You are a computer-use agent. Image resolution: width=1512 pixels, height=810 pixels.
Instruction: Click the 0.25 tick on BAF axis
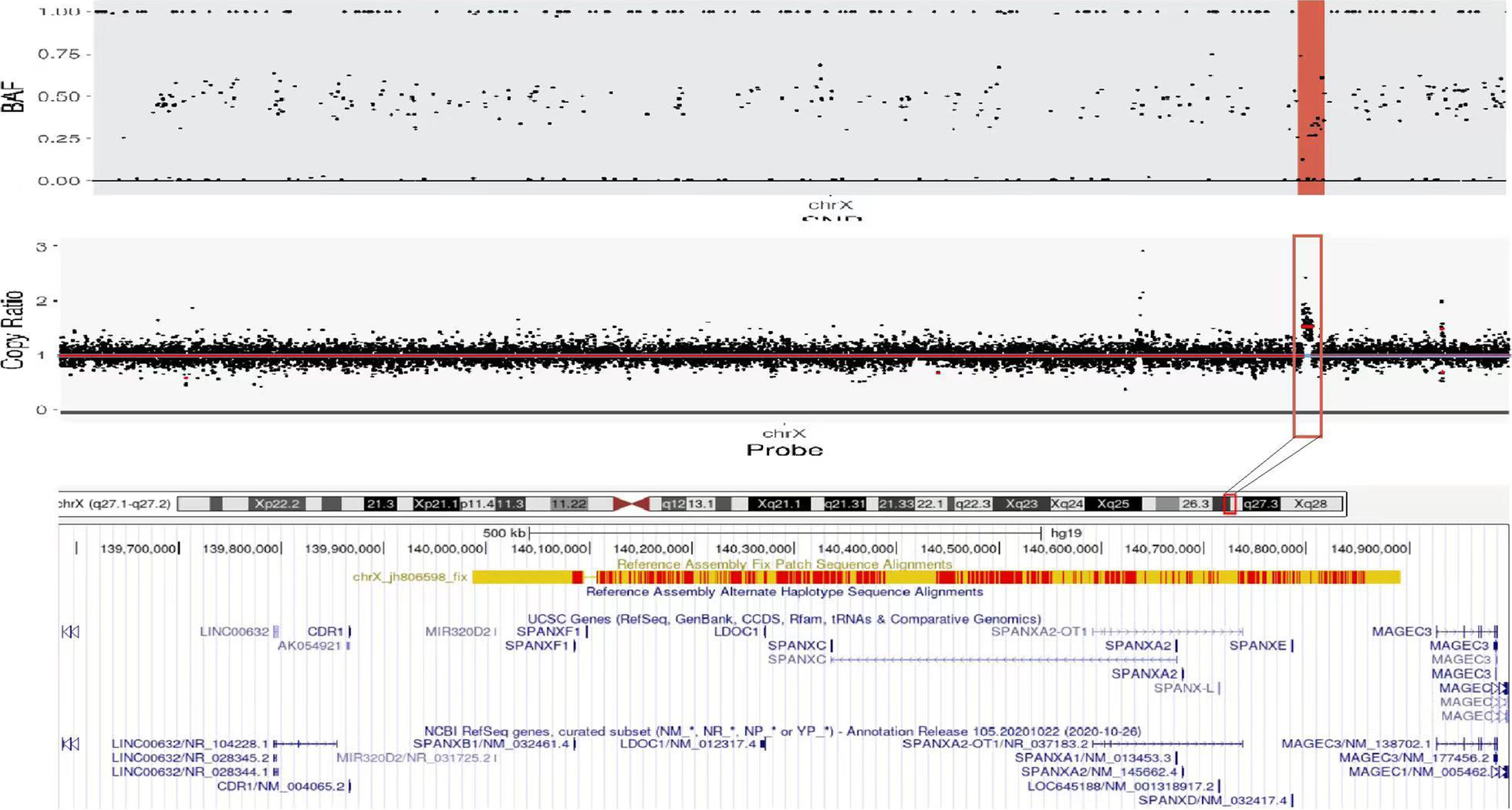coord(59,139)
